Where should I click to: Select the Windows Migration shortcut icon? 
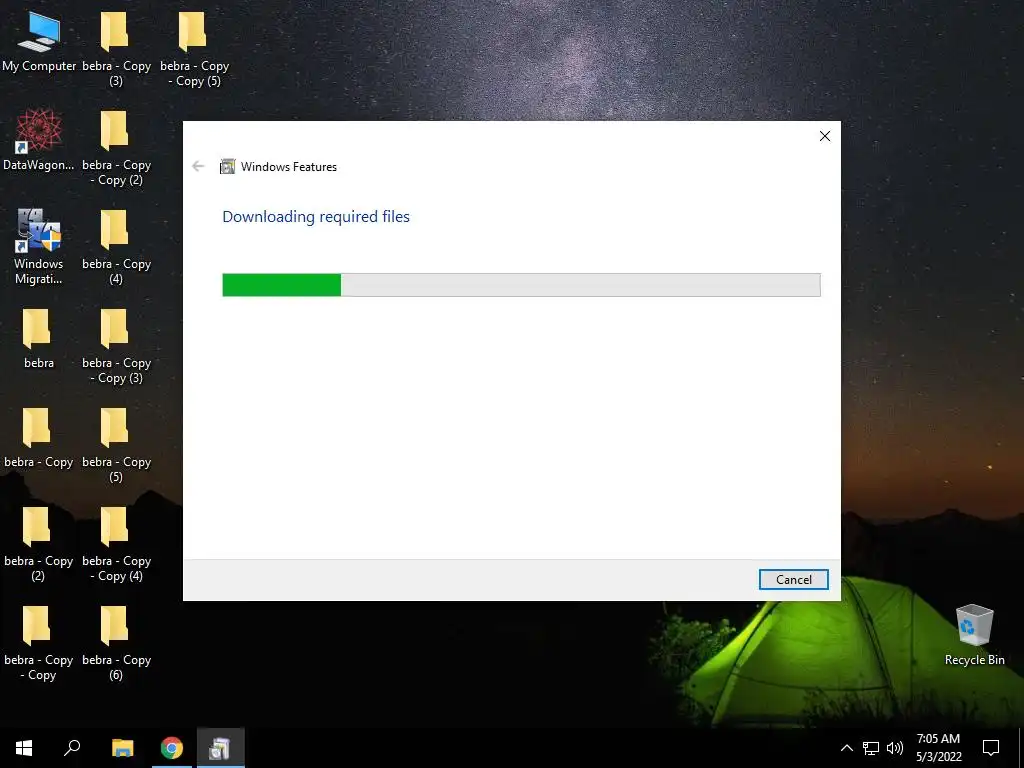coord(39,247)
